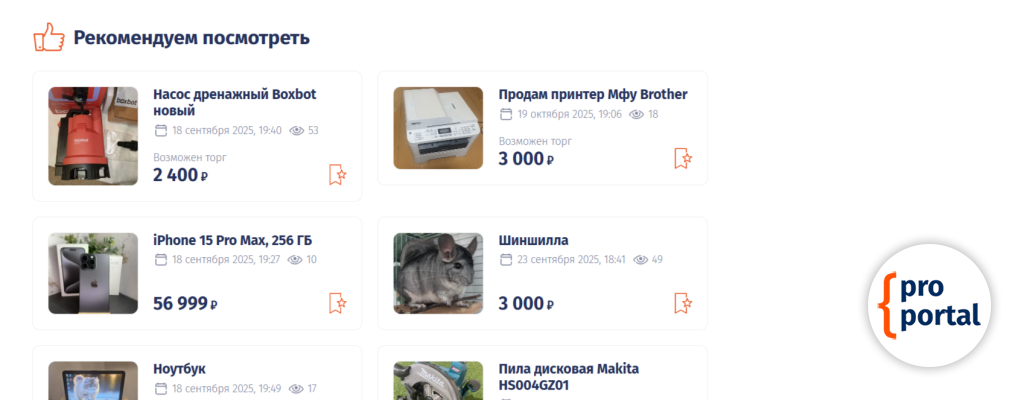Open the Ноутбук listing title
1024x400 pixels.
[x=180, y=369]
